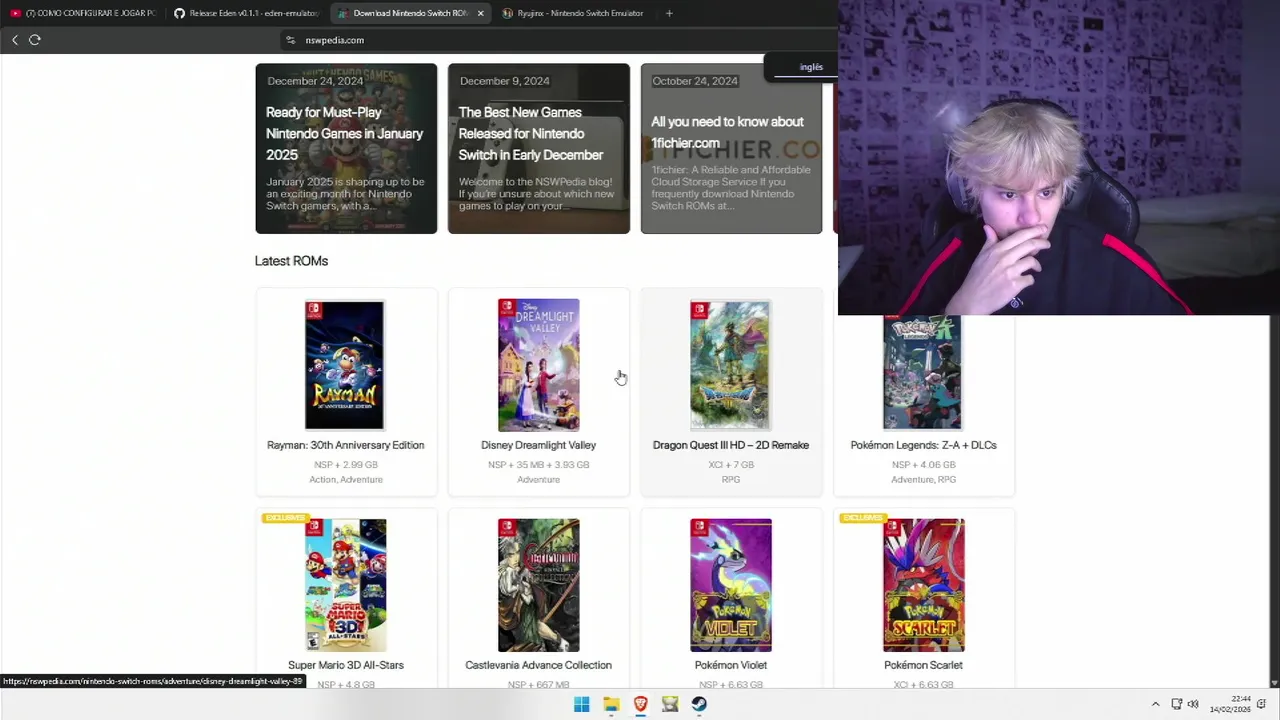This screenshot has height=720, width=1280.
Task: Click the Rayman: 30th Anniversary Edition title
Action: [346, 445]
